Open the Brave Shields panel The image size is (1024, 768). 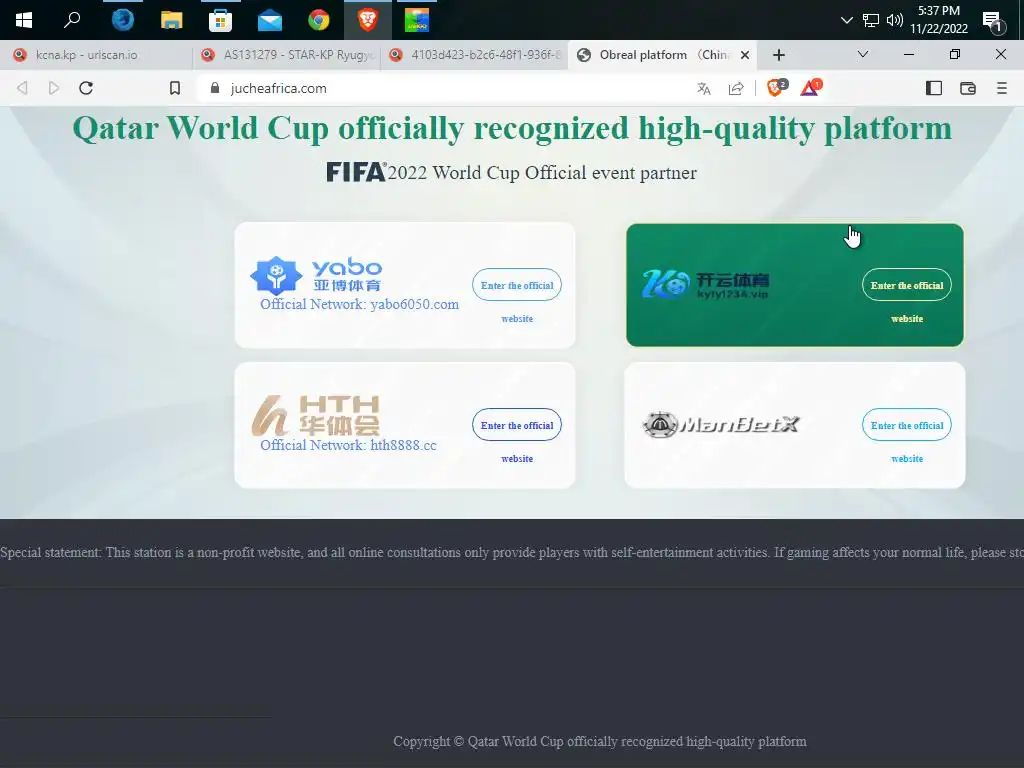pyautogui.click(x=776, y=88)
